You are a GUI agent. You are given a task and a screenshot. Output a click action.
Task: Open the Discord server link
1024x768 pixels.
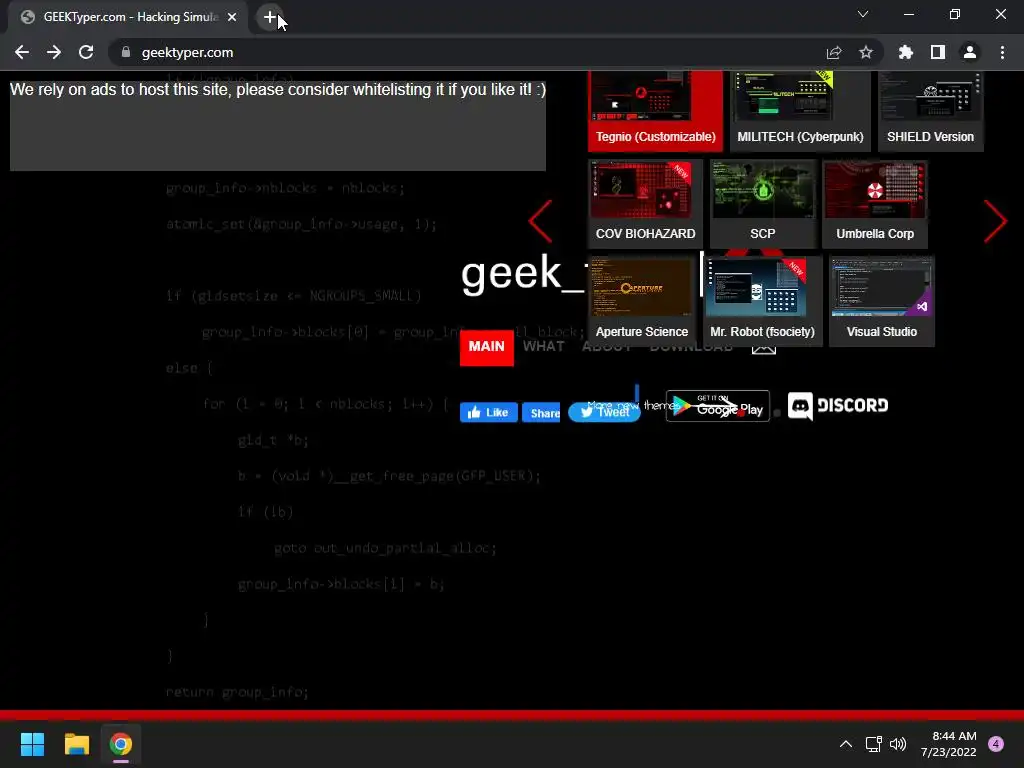coord(838,406)
